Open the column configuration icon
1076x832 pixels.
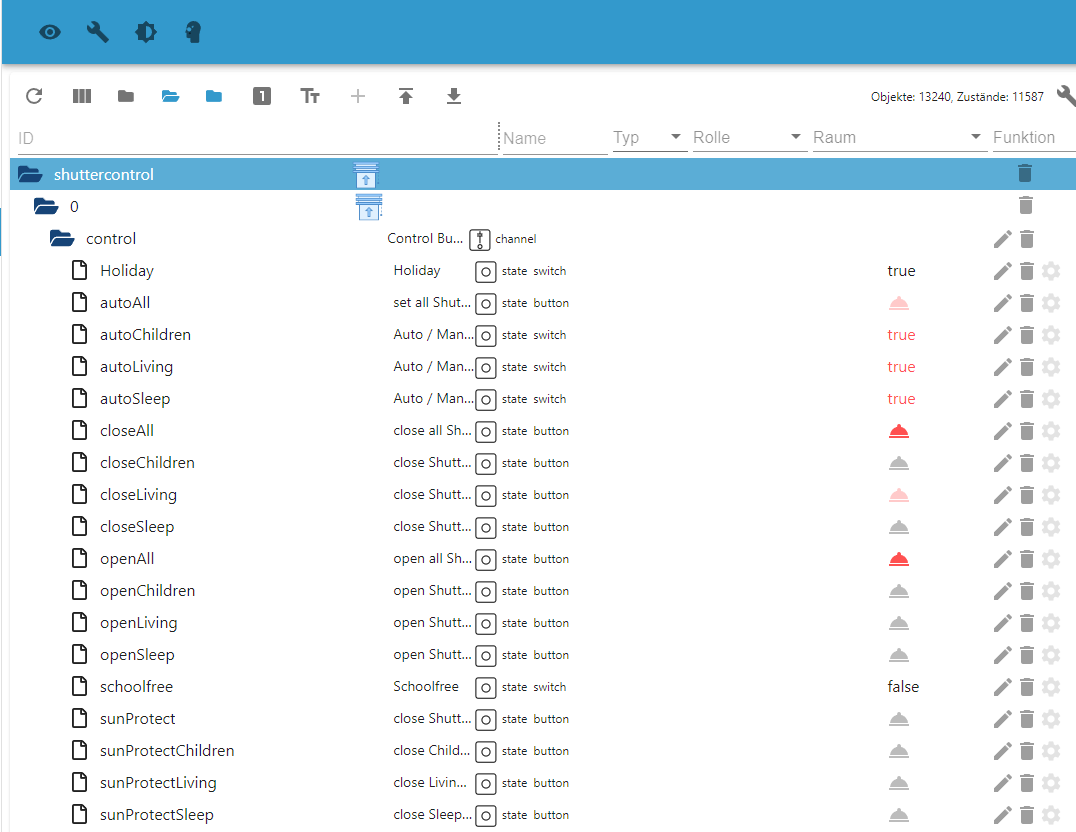point(82,96)
